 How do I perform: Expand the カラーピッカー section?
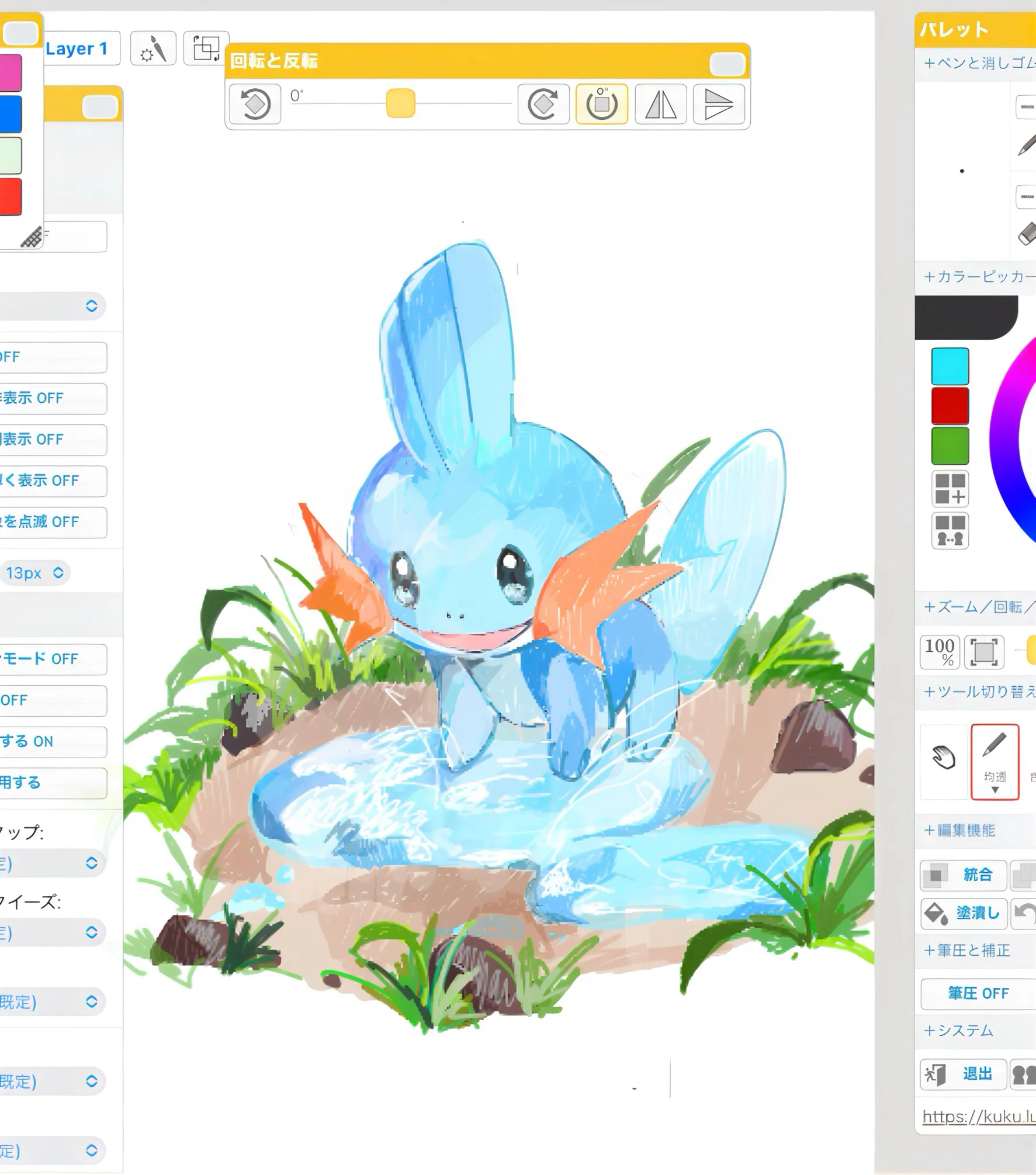click(x=979, y=277)
